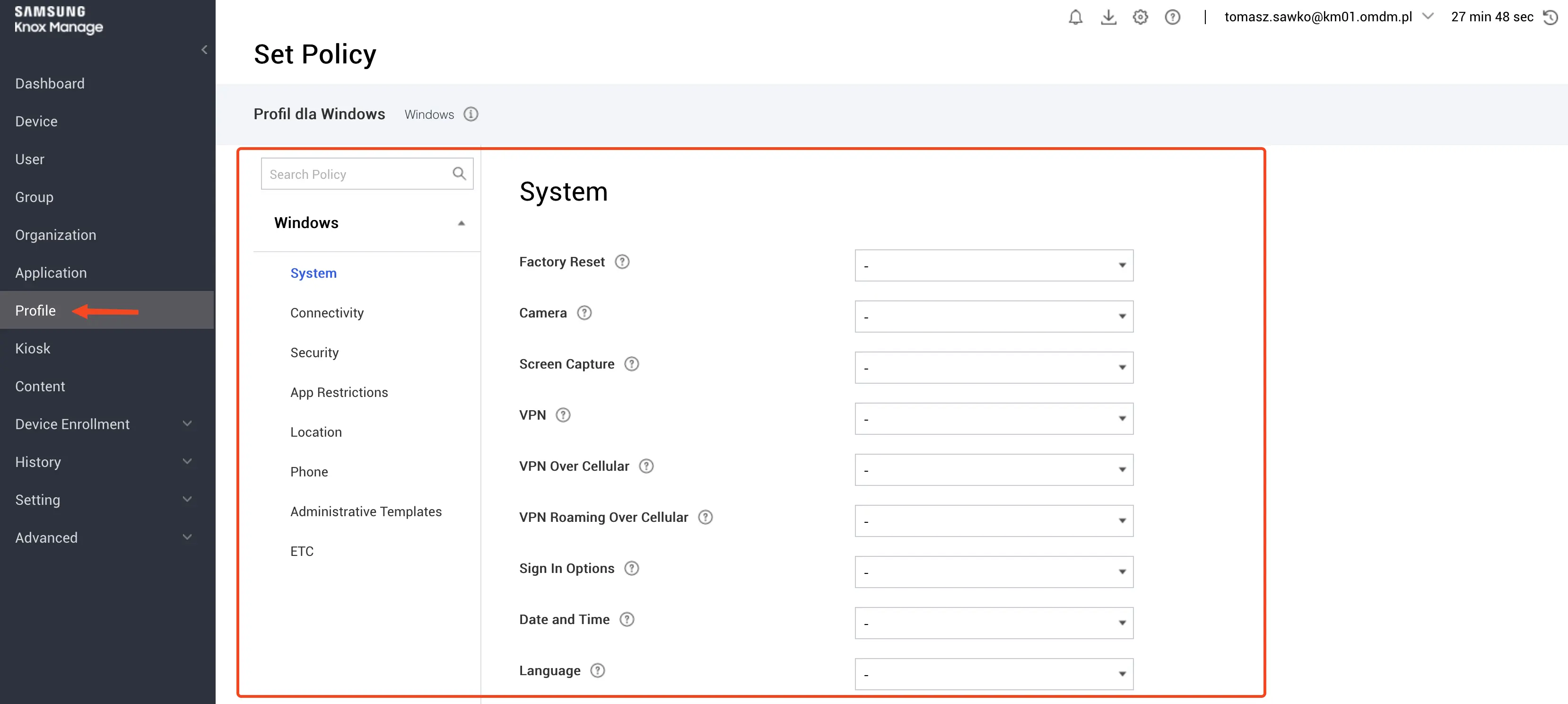Image resolution: width=1568 pixels, height=704 pixels.
Task: Open the notifications bell icon
Action: coord(1076,17)
